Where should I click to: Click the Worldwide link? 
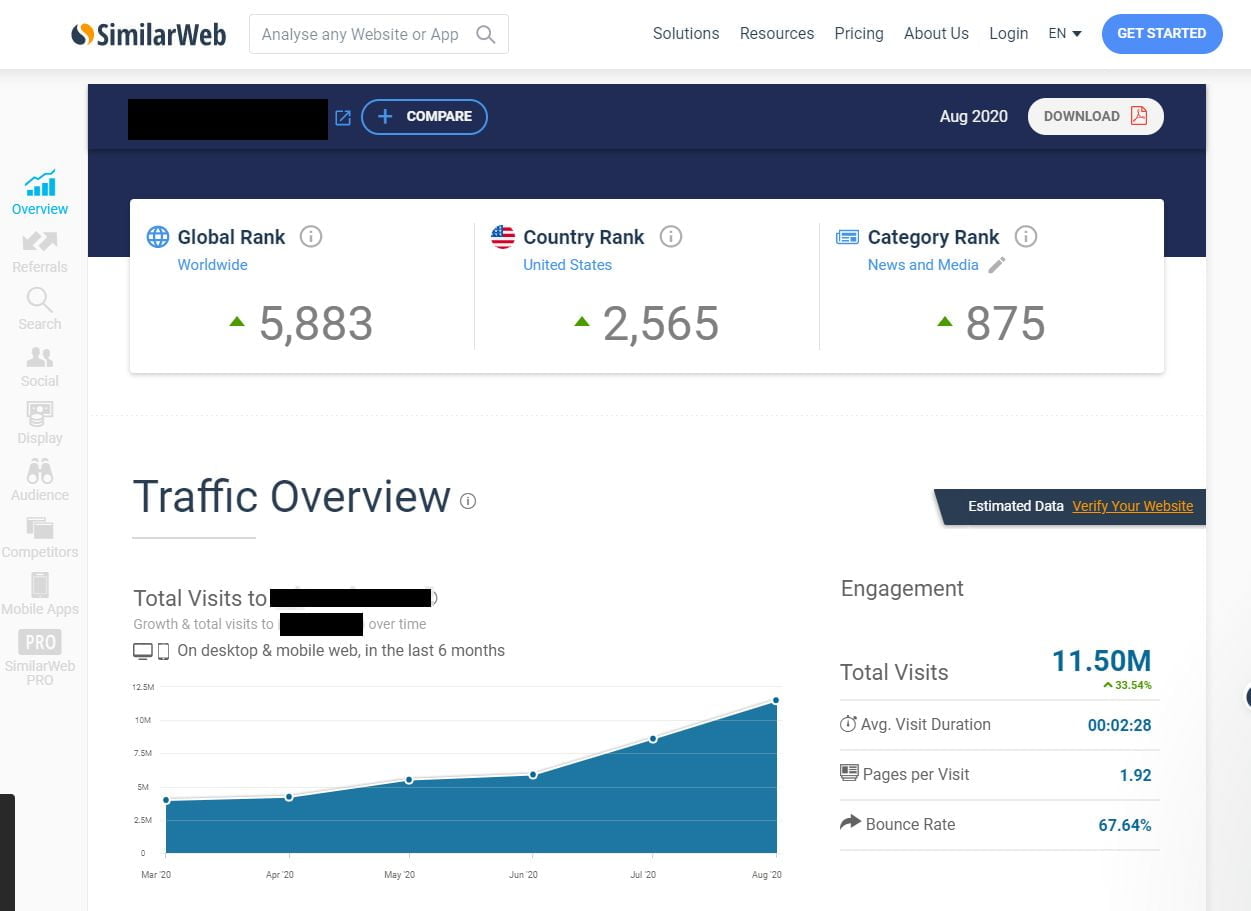tap(212, 265)
